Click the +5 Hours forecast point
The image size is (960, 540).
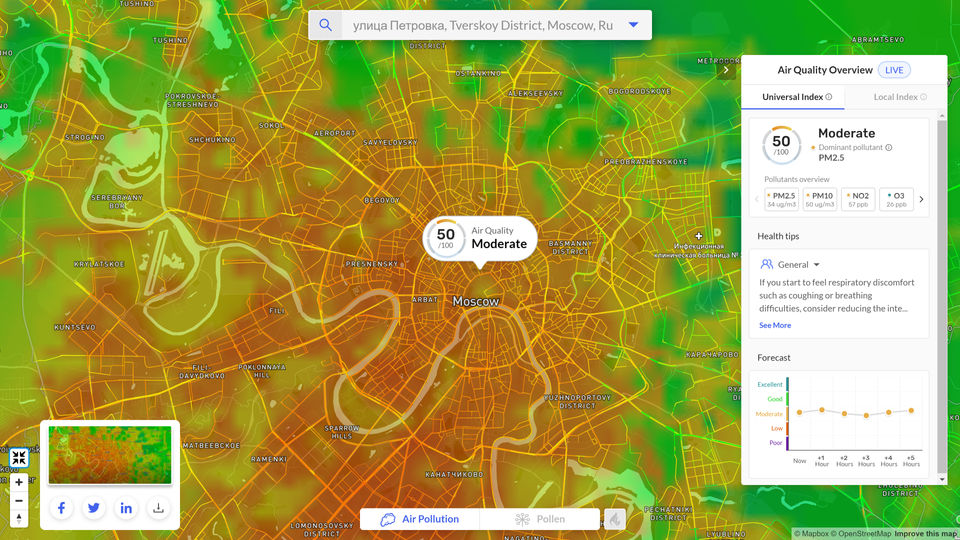click(x=911, y=411)
